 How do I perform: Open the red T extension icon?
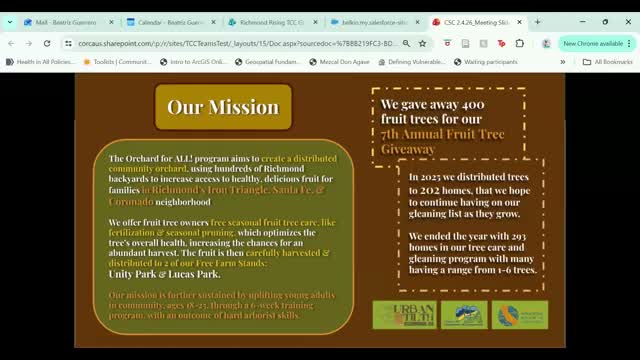pyautogui.click(x=501, y=43)
